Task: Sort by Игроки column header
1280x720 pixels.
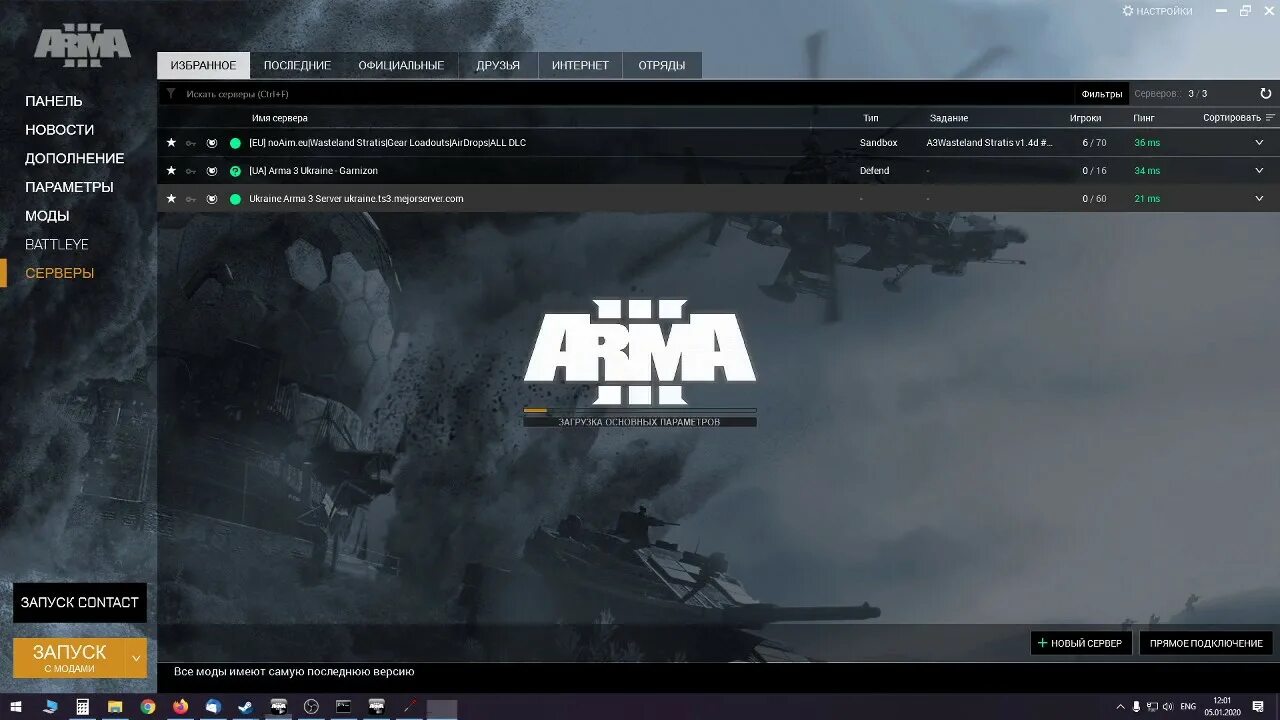Action: (x=1086, y=118)
